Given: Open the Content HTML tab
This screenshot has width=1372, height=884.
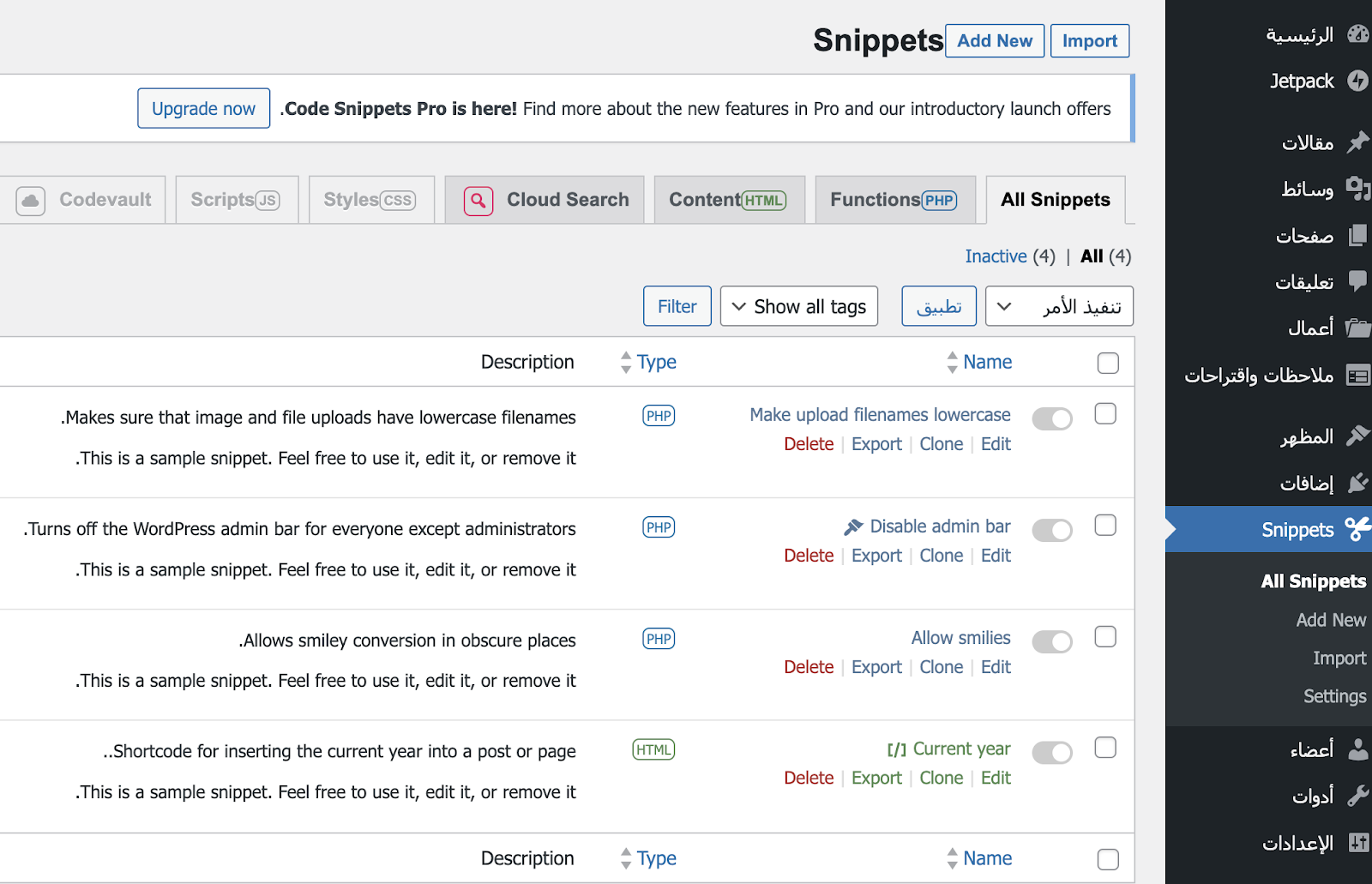Looking at the screenshot, I should [728, 200].
